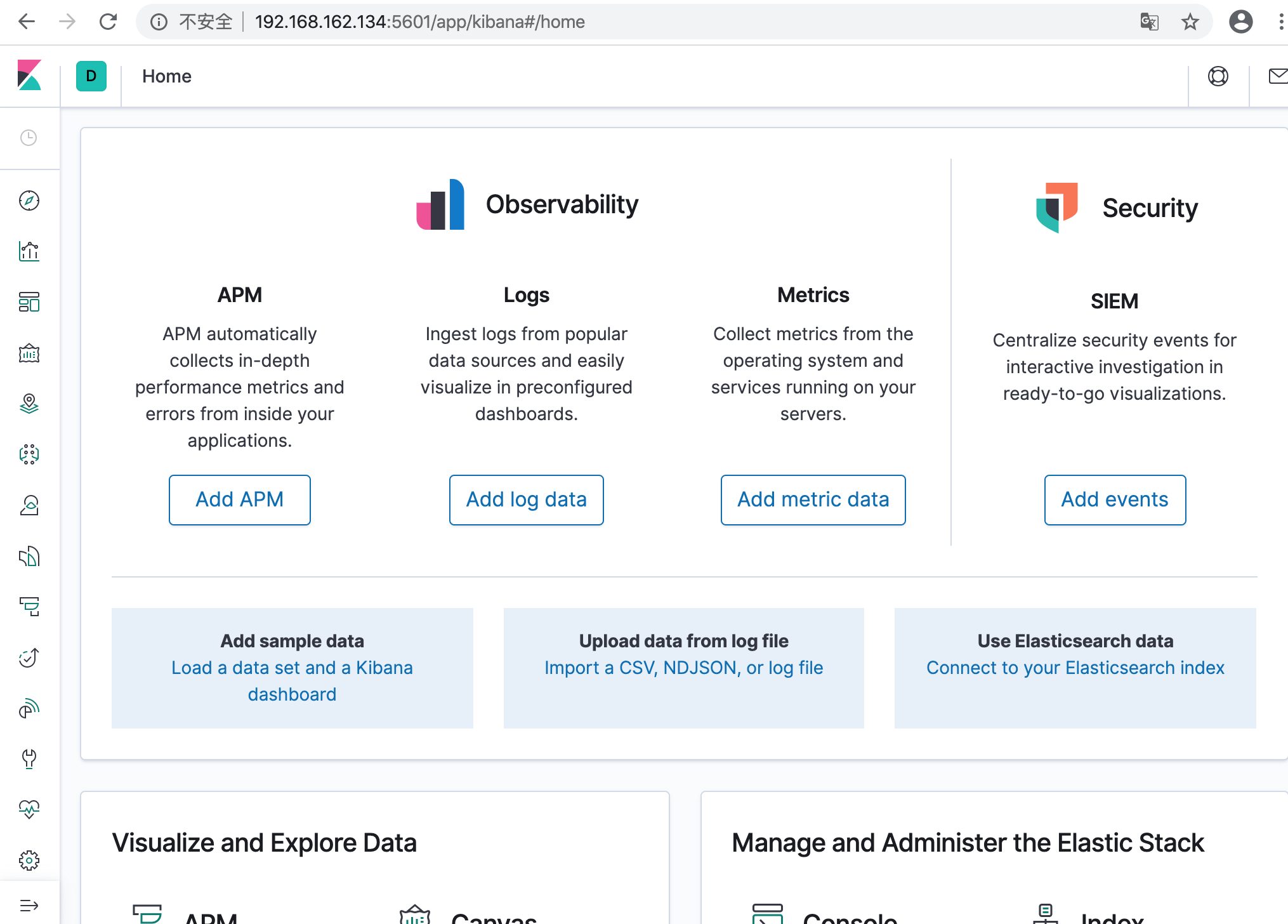
Task: Click the 'Visualize and Explore Data' heading
Action: [x=265, y=843]
